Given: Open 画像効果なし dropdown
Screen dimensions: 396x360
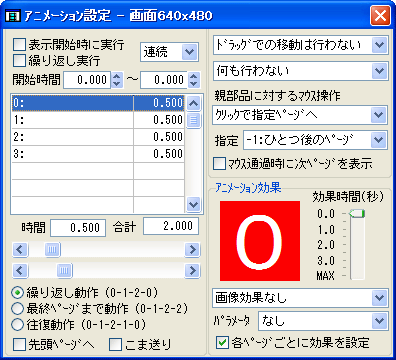Looking at the screenshot, I should click(300, 298).
